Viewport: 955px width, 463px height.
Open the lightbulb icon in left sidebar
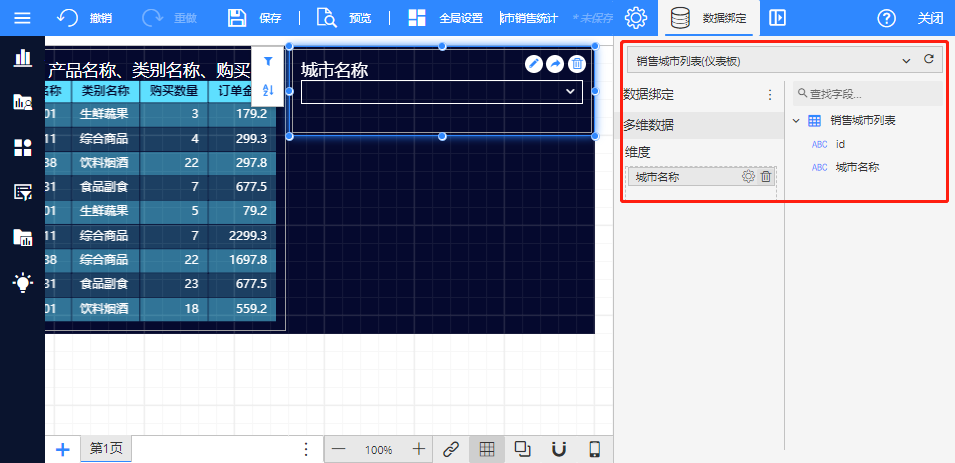pos(22,283)
